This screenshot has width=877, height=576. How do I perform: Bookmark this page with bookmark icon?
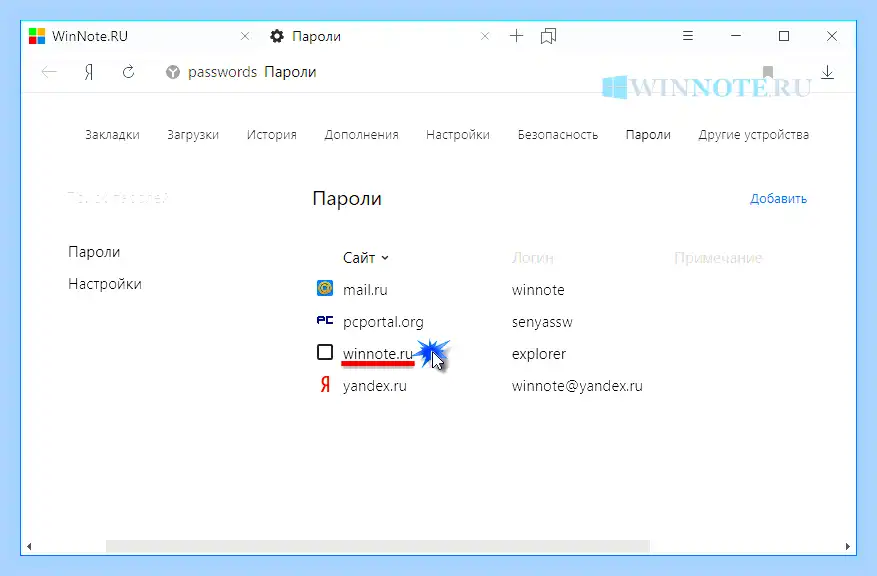point(767,72)
